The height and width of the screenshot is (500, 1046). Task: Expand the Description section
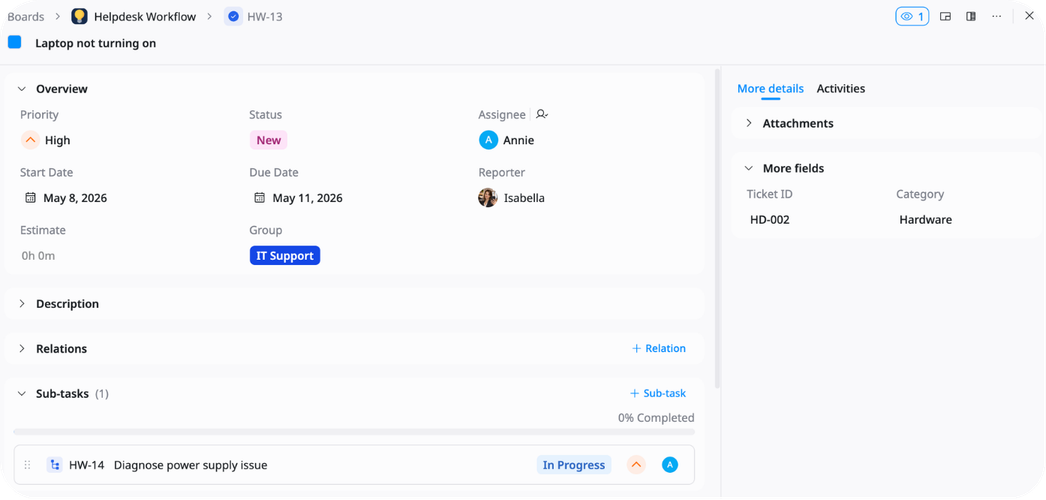pos(22,303)
